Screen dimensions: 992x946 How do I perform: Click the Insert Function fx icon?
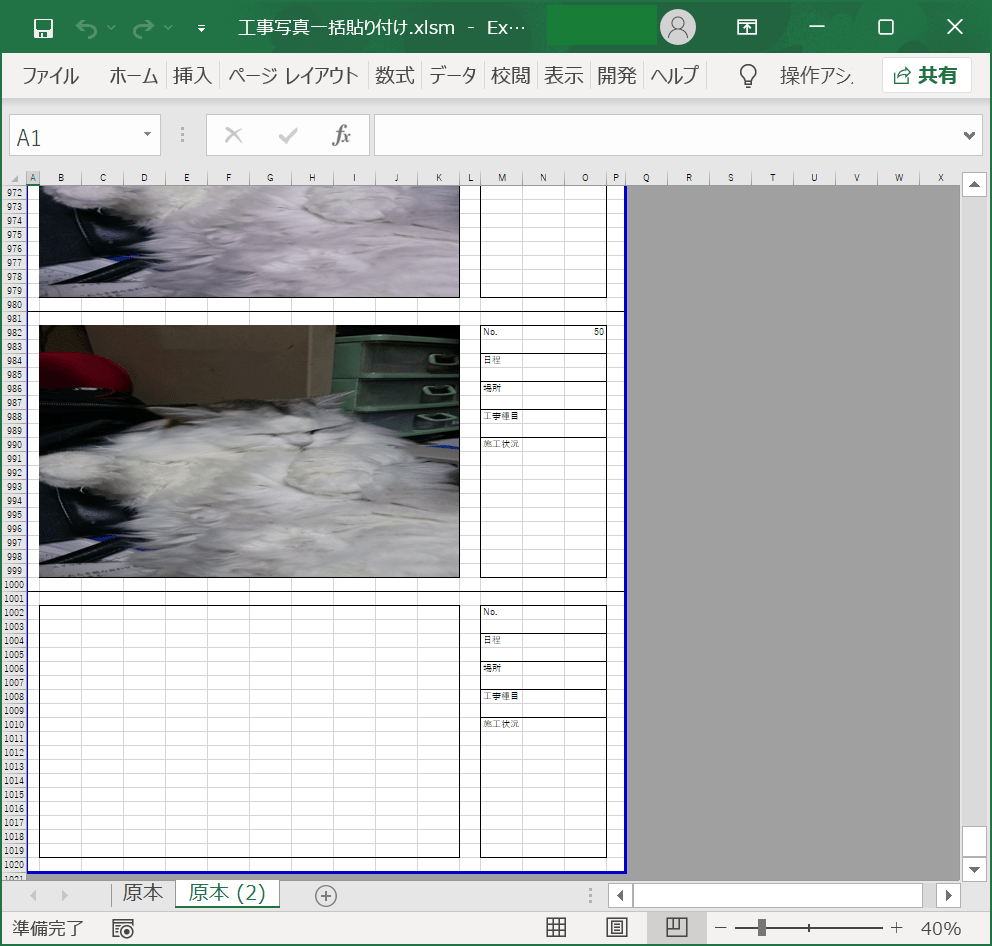342,135
